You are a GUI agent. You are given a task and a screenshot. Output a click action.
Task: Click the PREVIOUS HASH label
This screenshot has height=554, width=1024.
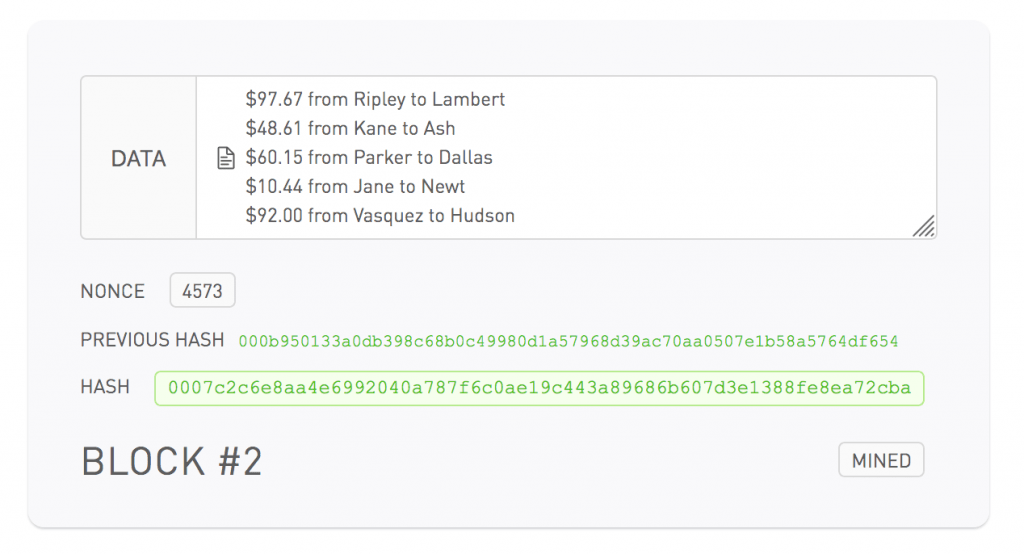click(152, 340)
